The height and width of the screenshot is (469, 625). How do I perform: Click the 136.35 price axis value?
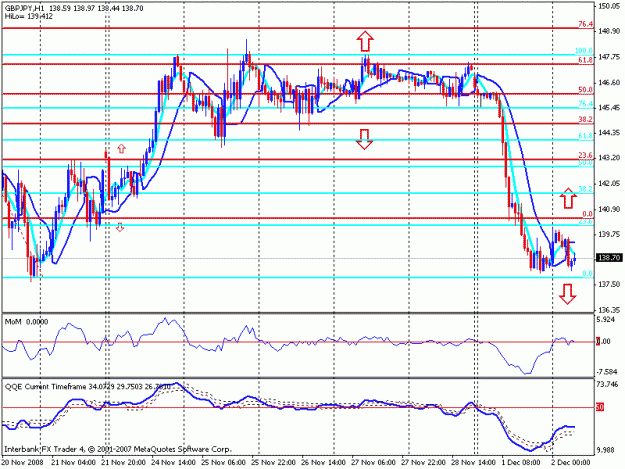(x=609, y=310)
